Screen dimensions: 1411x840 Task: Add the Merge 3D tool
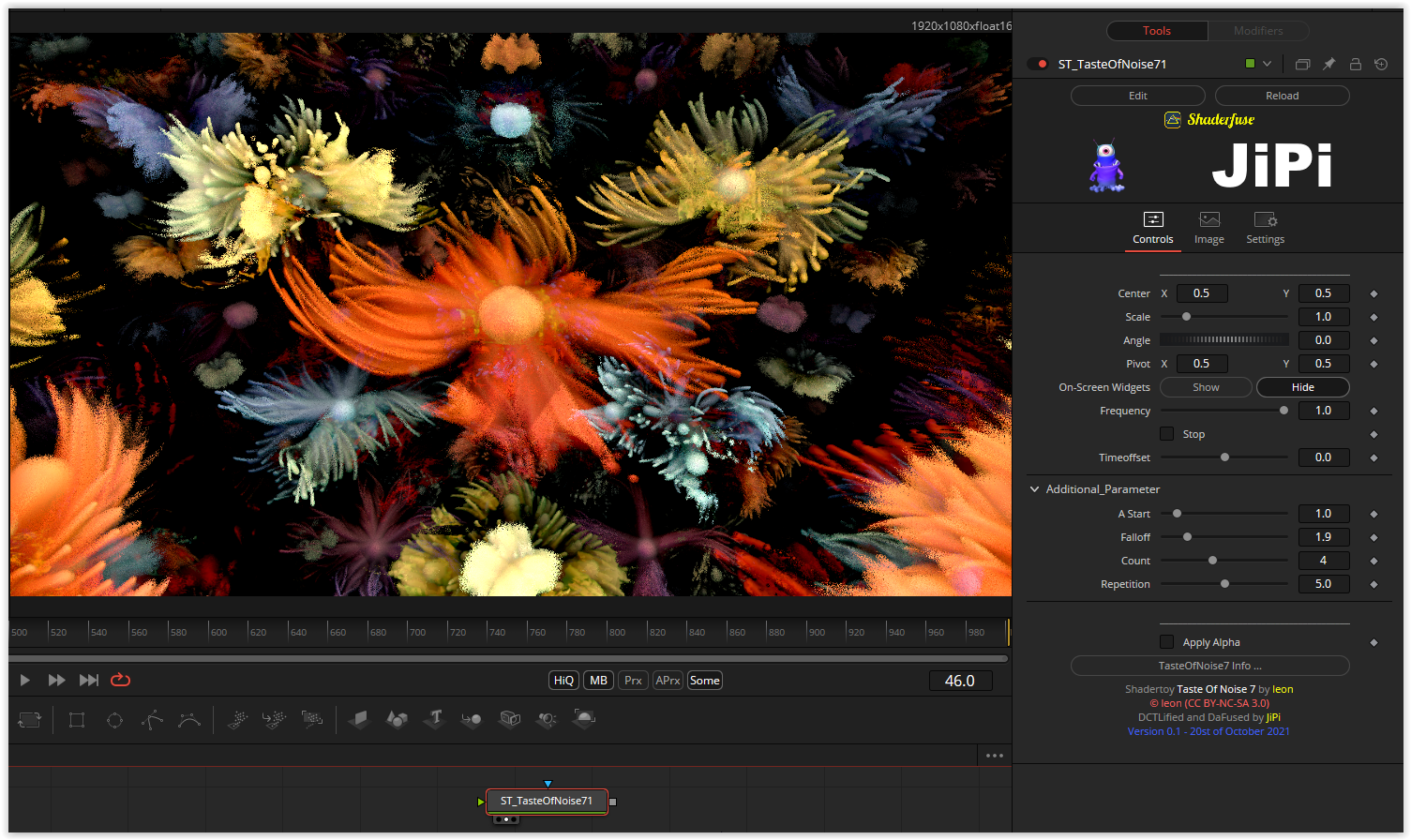[472, 720]
